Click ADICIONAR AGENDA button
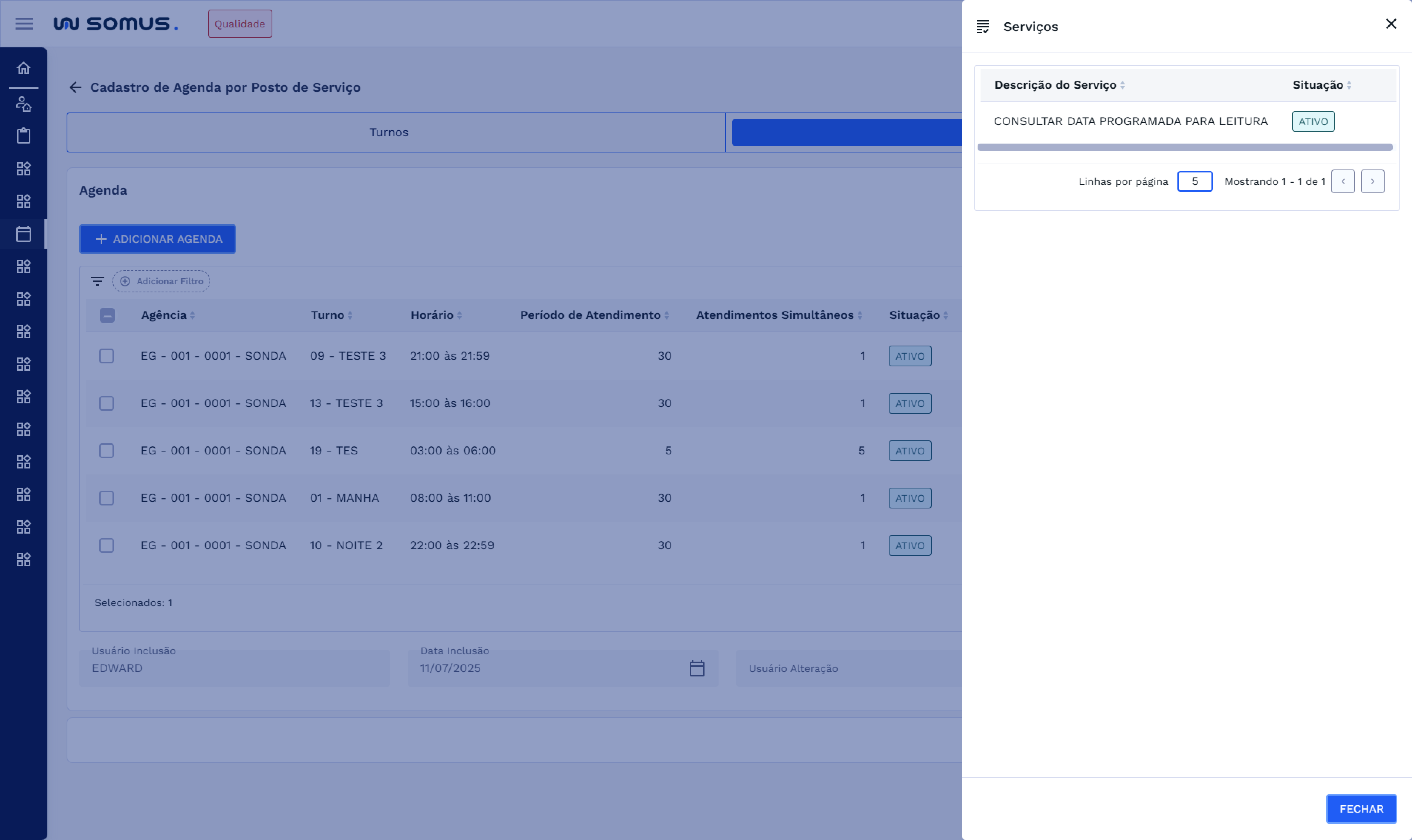 (157, 239)
